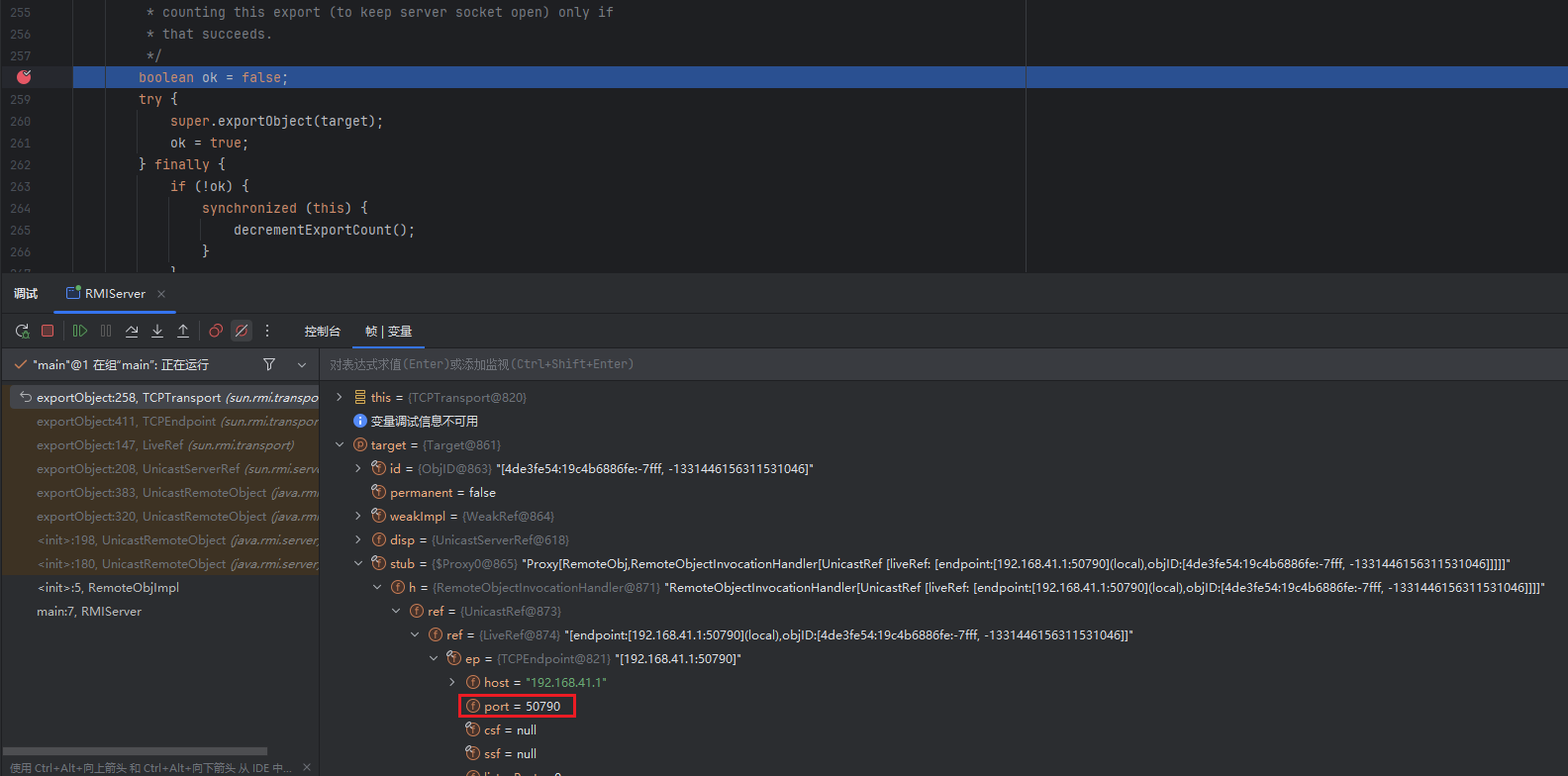1568x776 pixels.
Task: Click the Step Over icon
Action: (132, 331)
